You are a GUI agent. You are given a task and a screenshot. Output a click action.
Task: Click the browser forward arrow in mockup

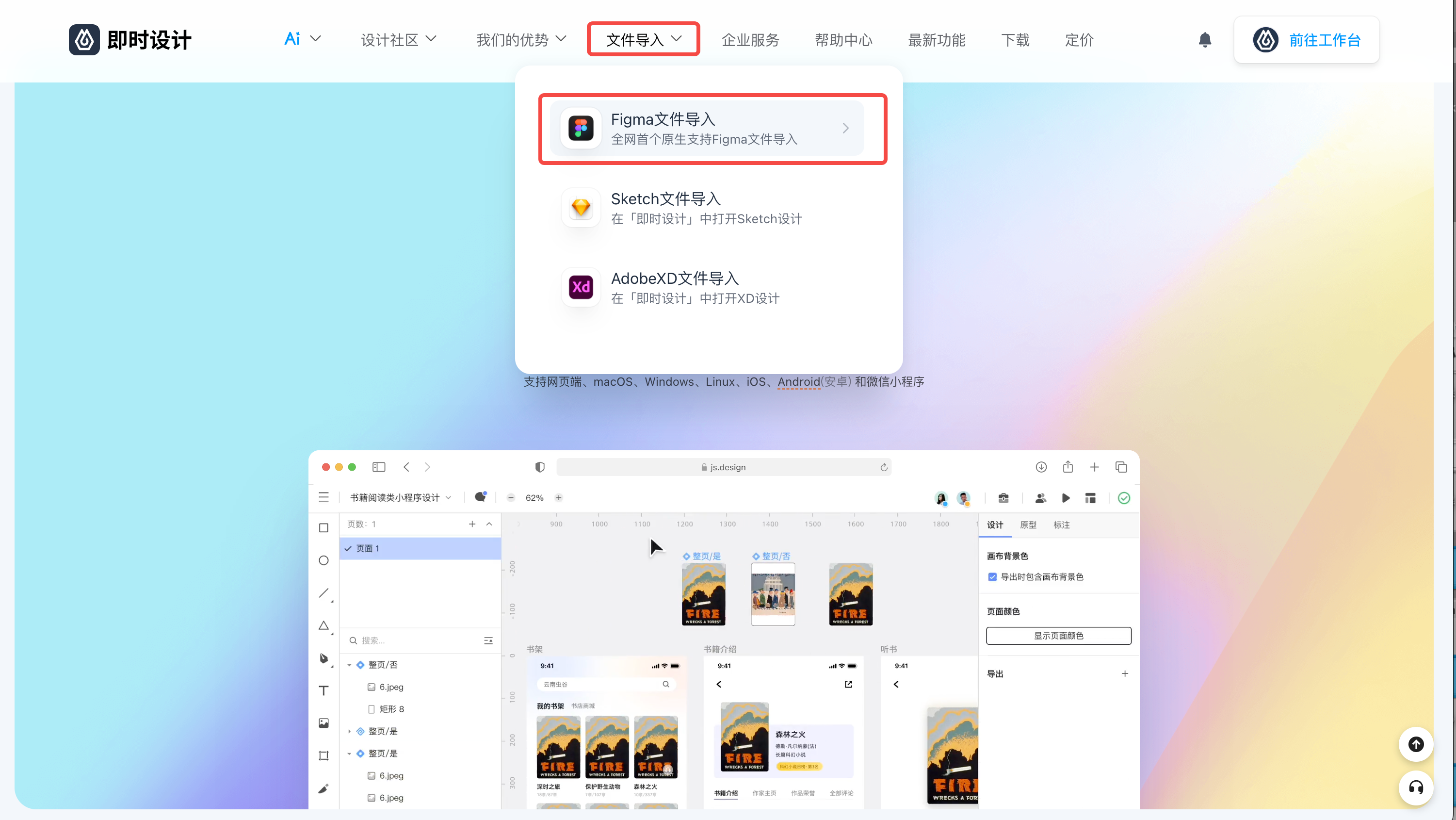pos(427,467)
